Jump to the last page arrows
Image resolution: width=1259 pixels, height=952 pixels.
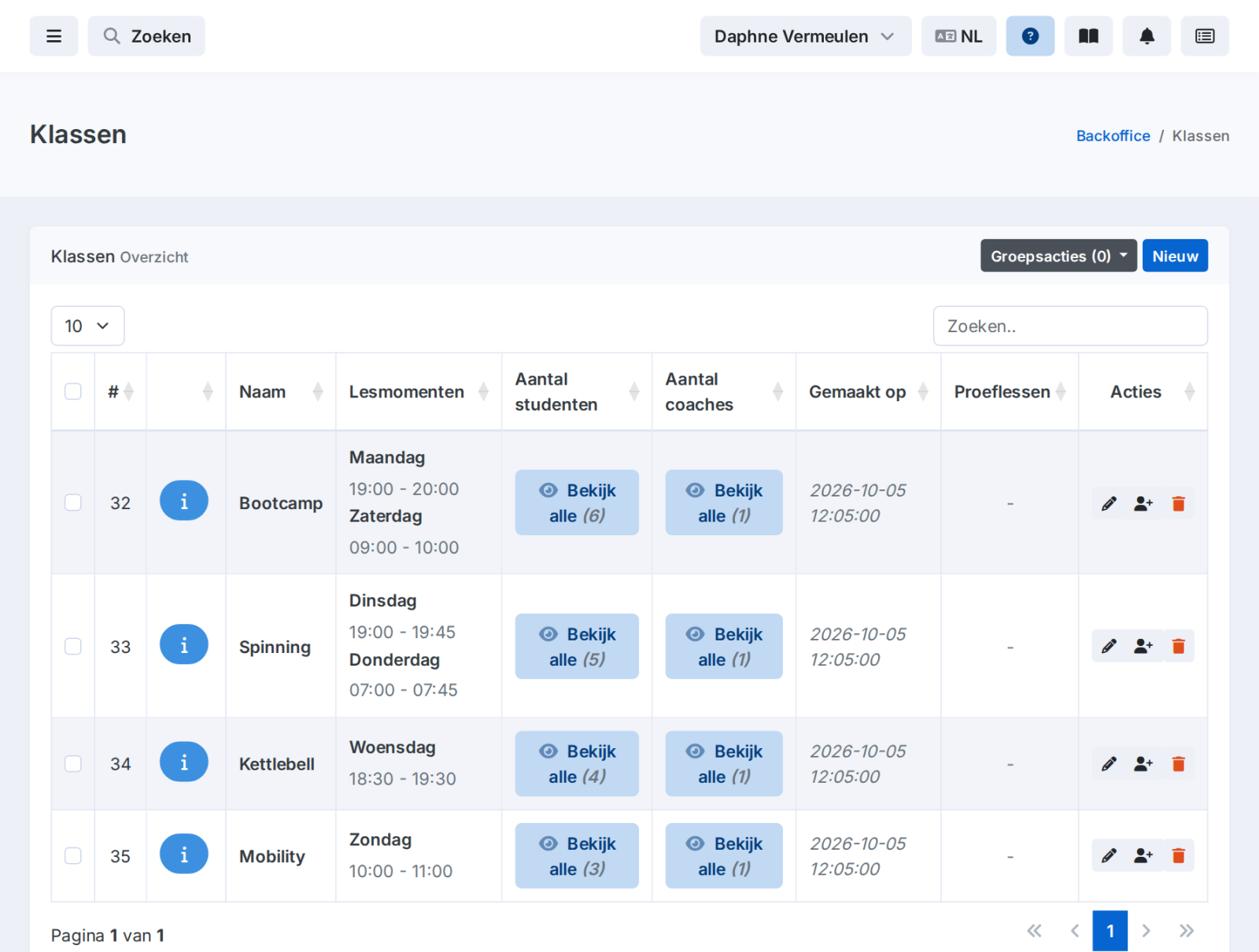(1187, 931)
